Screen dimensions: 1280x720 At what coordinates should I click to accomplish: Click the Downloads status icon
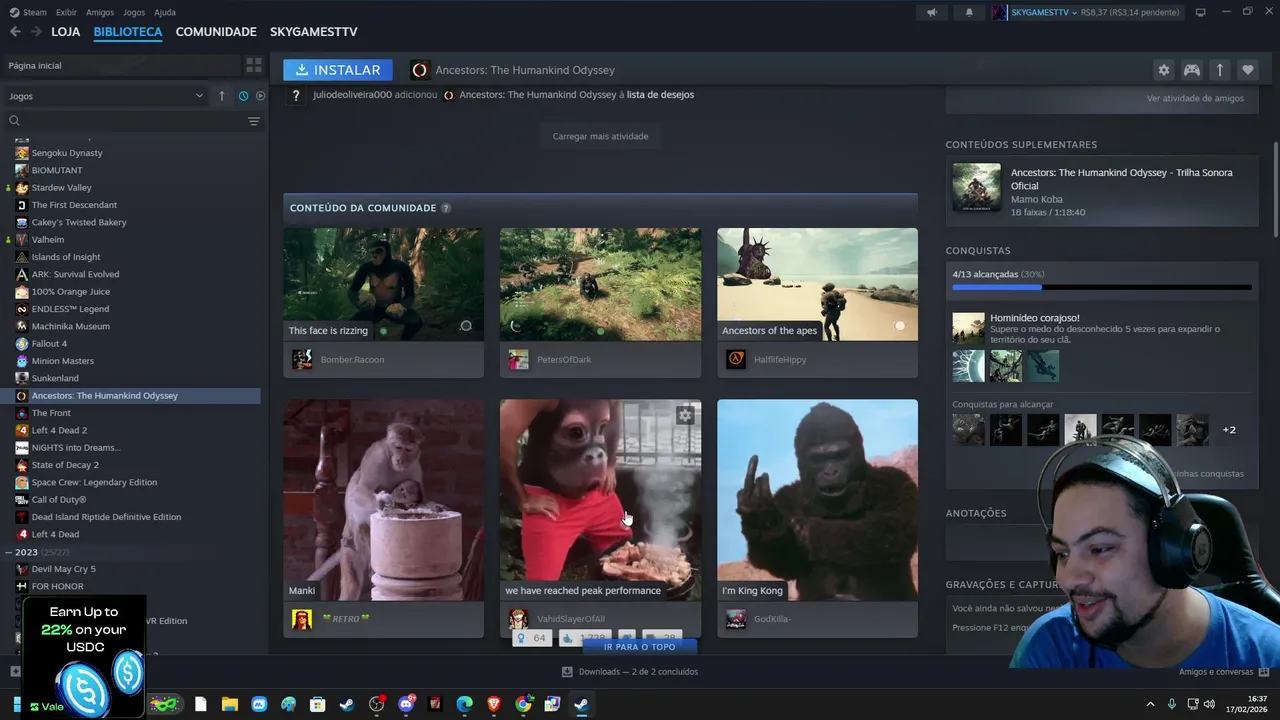pos(567,672)
